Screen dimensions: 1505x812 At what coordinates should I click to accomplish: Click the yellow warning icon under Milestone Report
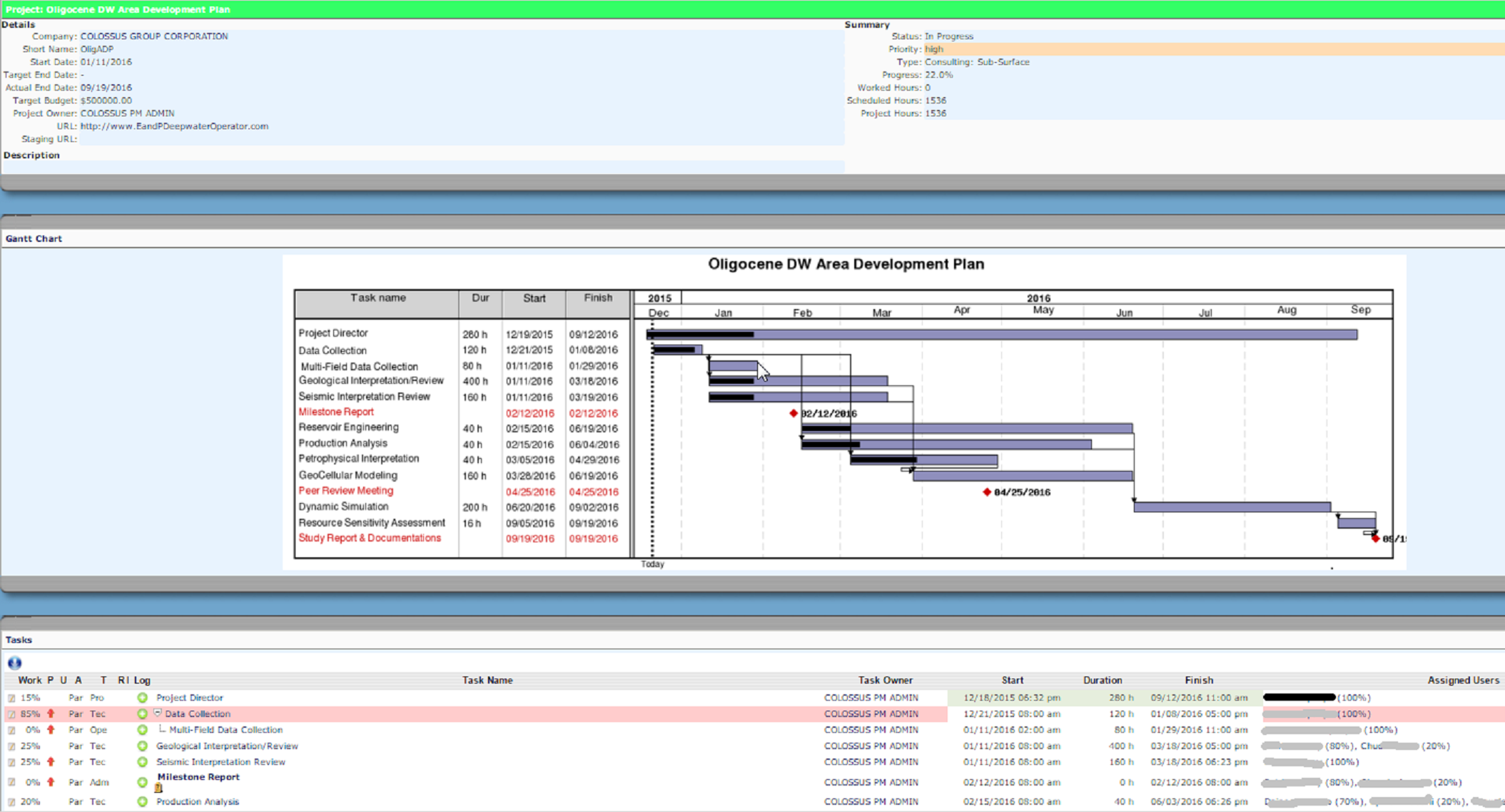point(158,788)
